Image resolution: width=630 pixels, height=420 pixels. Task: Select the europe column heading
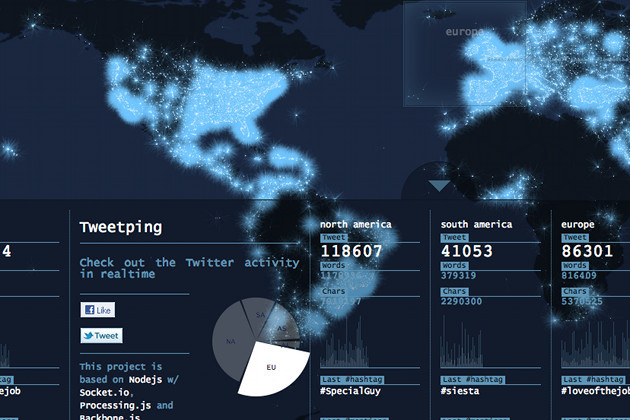click(x=579, y=224)
